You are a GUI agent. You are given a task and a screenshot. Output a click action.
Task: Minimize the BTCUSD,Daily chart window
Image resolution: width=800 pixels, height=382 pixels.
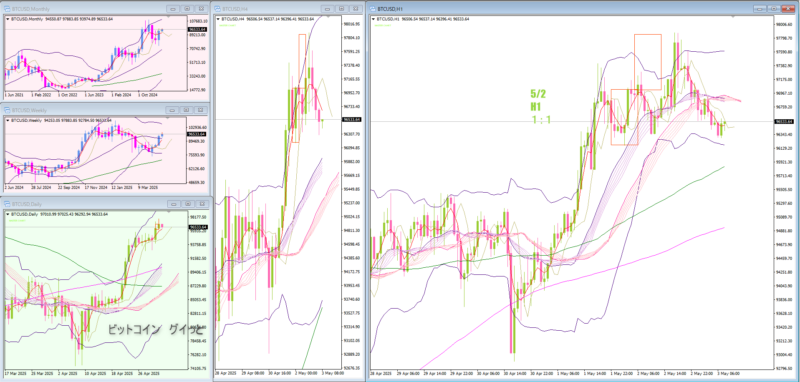point(173,203)
